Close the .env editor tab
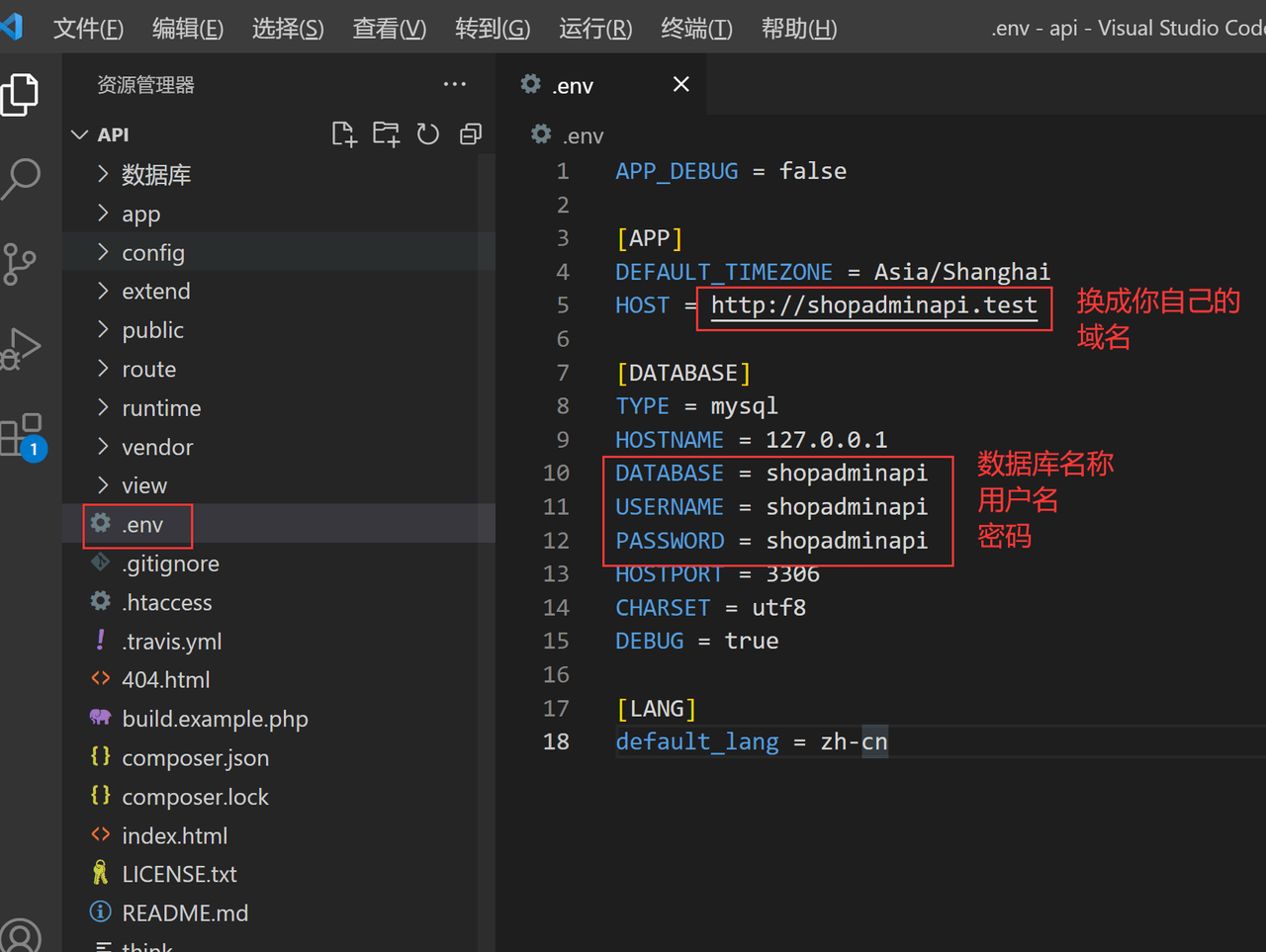This screenshot has height=952, width=1266. tap(681, 84)
